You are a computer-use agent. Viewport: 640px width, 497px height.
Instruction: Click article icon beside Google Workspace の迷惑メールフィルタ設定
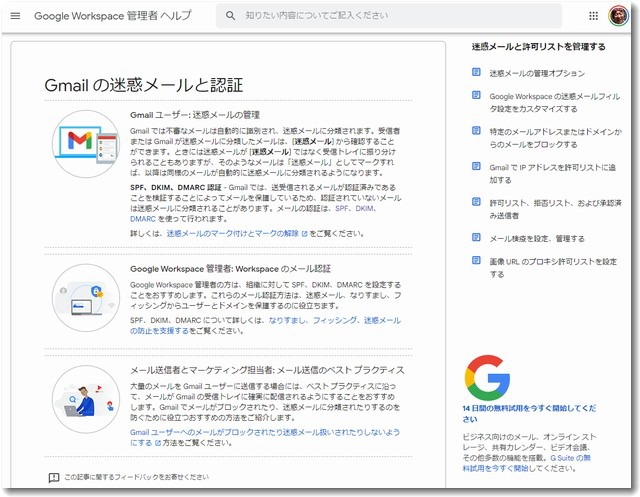pyautogui.click(x=476, y=95)
